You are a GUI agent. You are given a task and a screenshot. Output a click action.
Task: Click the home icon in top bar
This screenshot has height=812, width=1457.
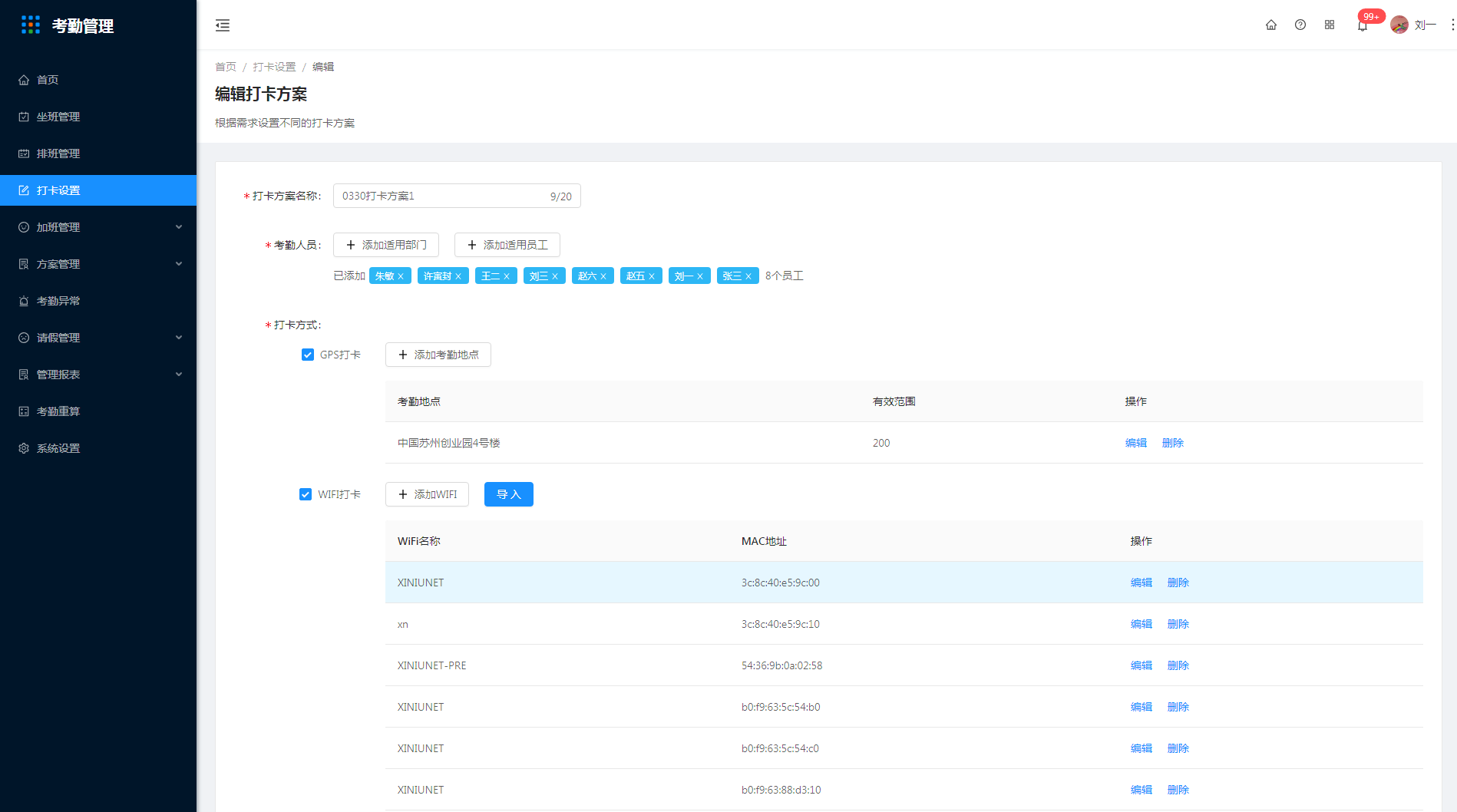tap(1271, 25)
